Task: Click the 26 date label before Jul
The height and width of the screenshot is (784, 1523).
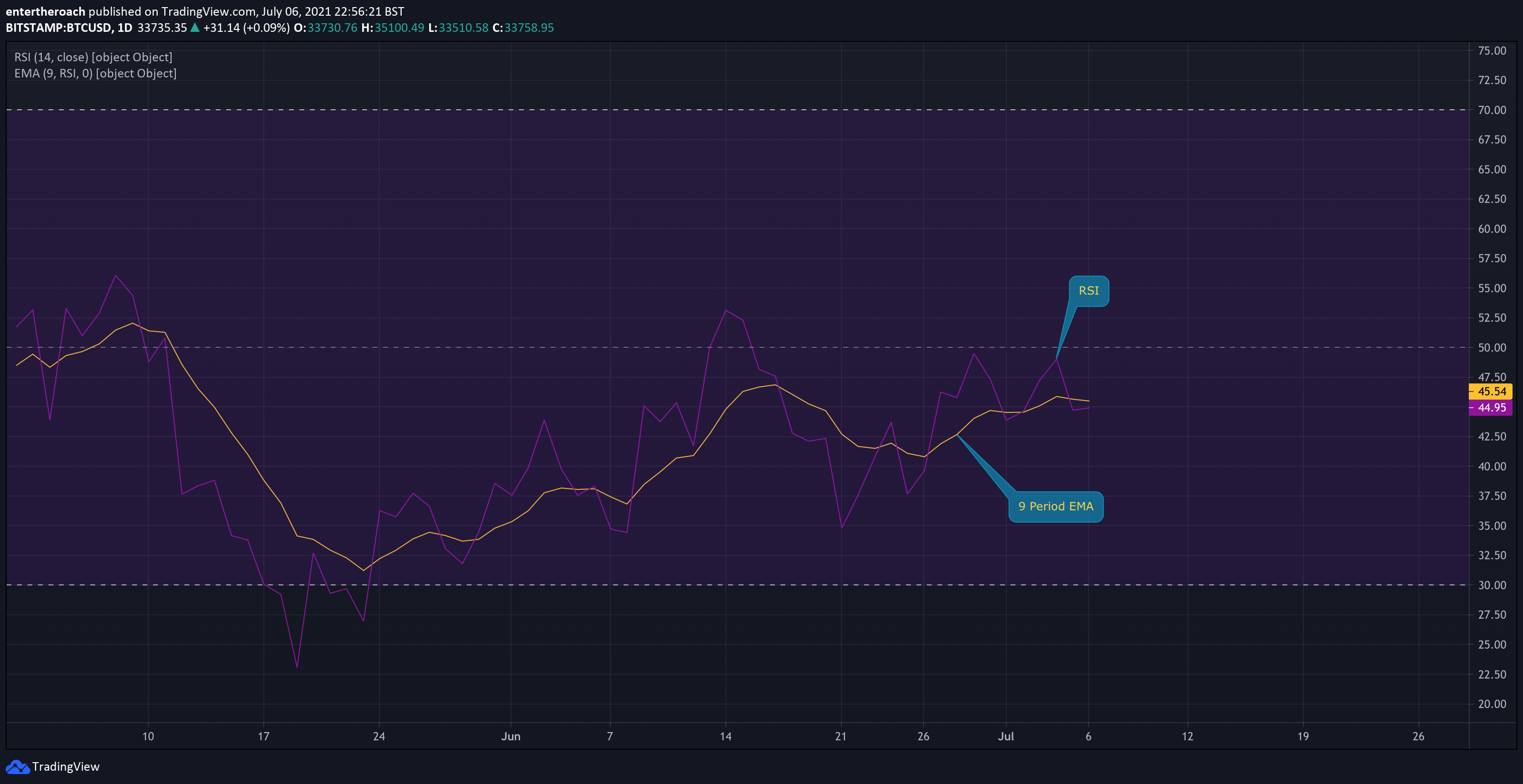Action: pos(924,736)
